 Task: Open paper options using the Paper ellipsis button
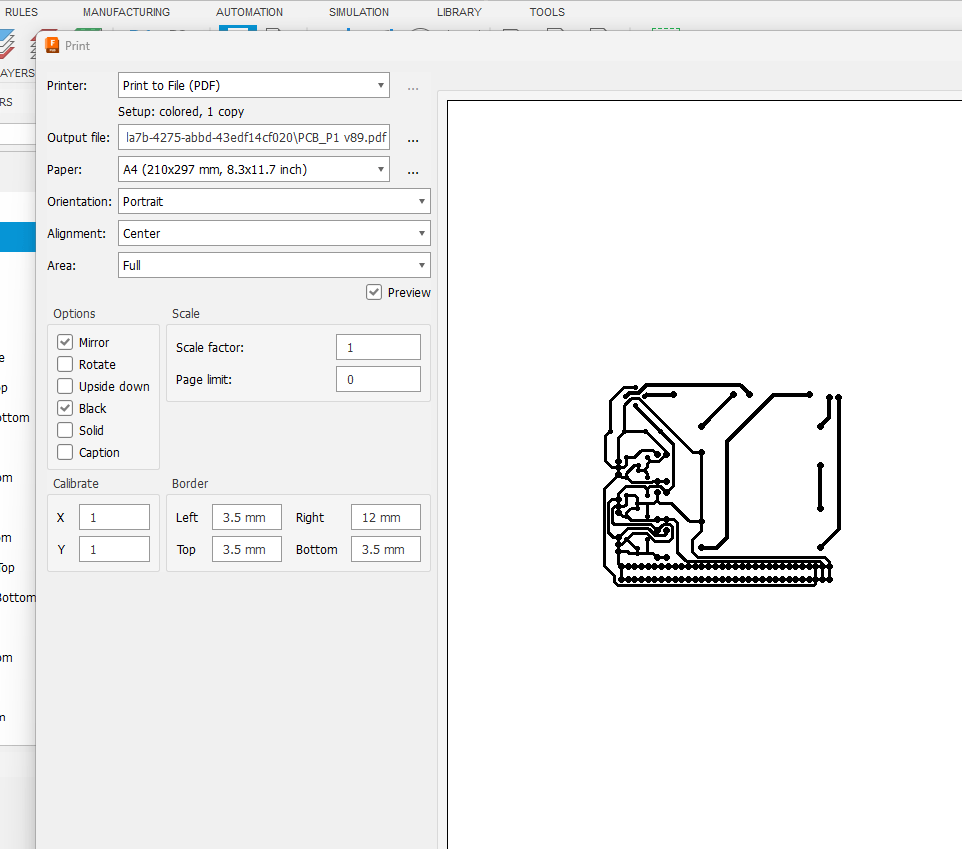[x=412, y=171]
